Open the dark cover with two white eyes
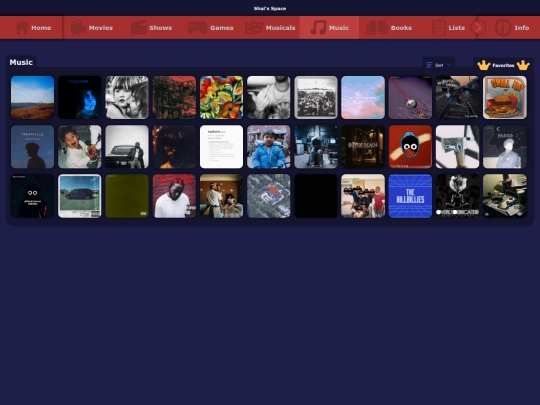This screenshot has width=540, height=405. coord(32,196)
